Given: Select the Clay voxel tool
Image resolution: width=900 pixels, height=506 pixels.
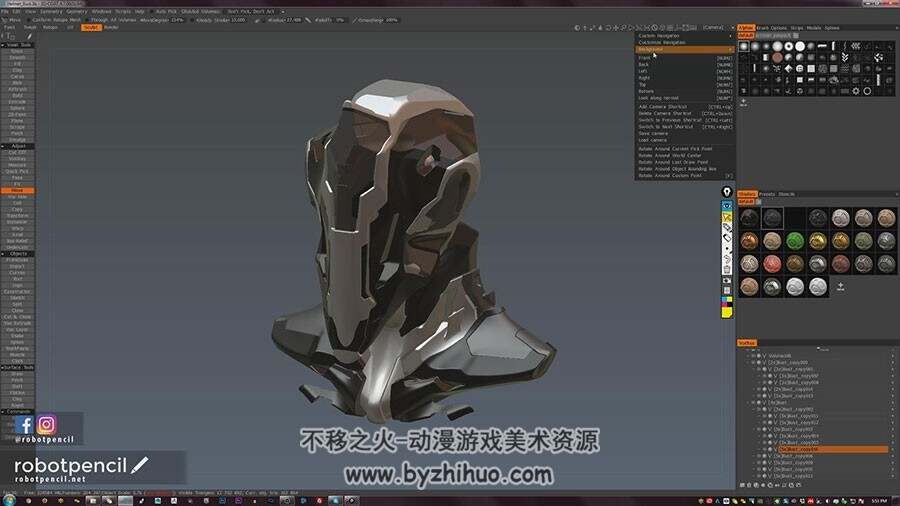Looking at the screenshot, I should click(x=18, y=71).
